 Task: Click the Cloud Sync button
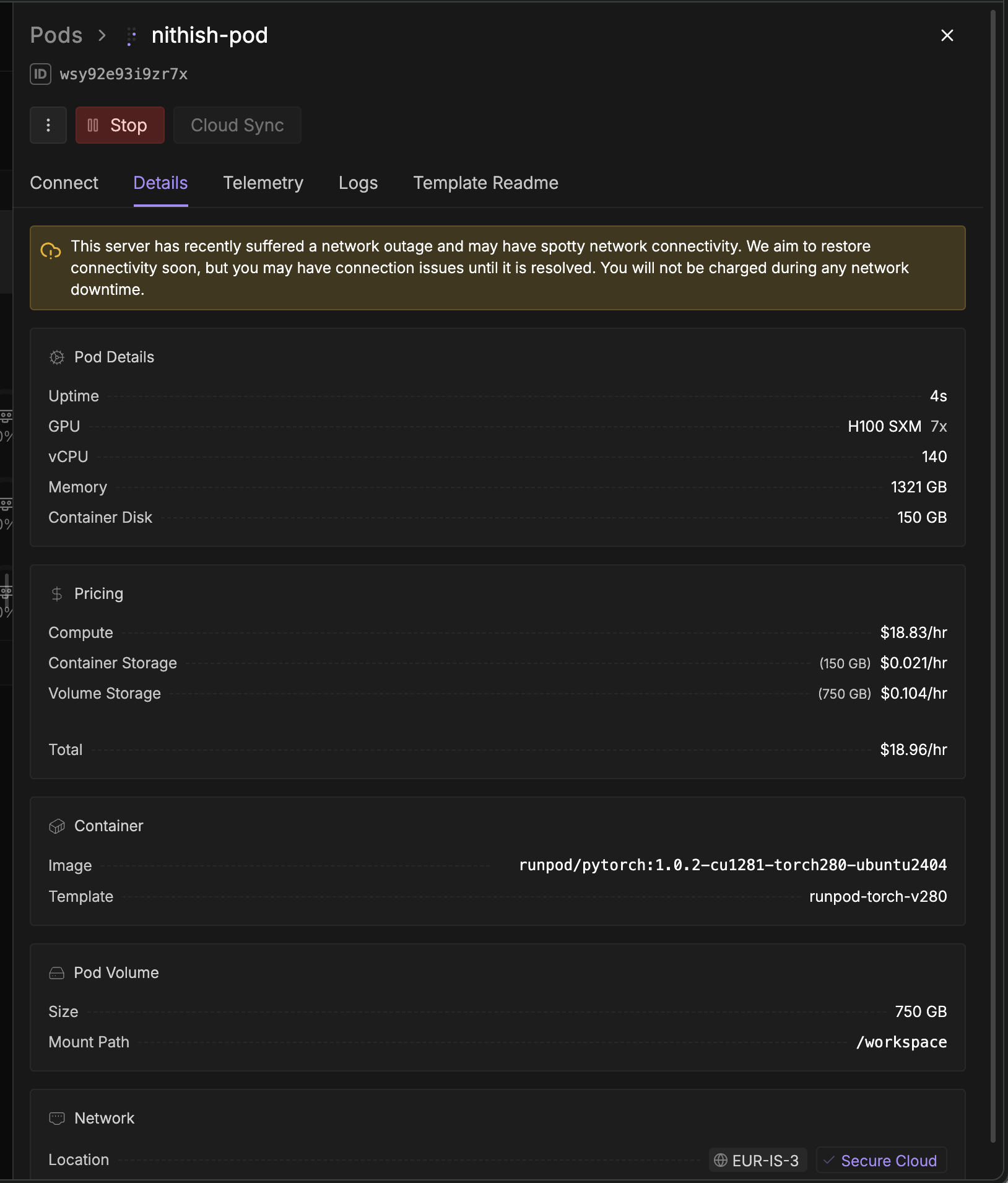click(237, 125)
